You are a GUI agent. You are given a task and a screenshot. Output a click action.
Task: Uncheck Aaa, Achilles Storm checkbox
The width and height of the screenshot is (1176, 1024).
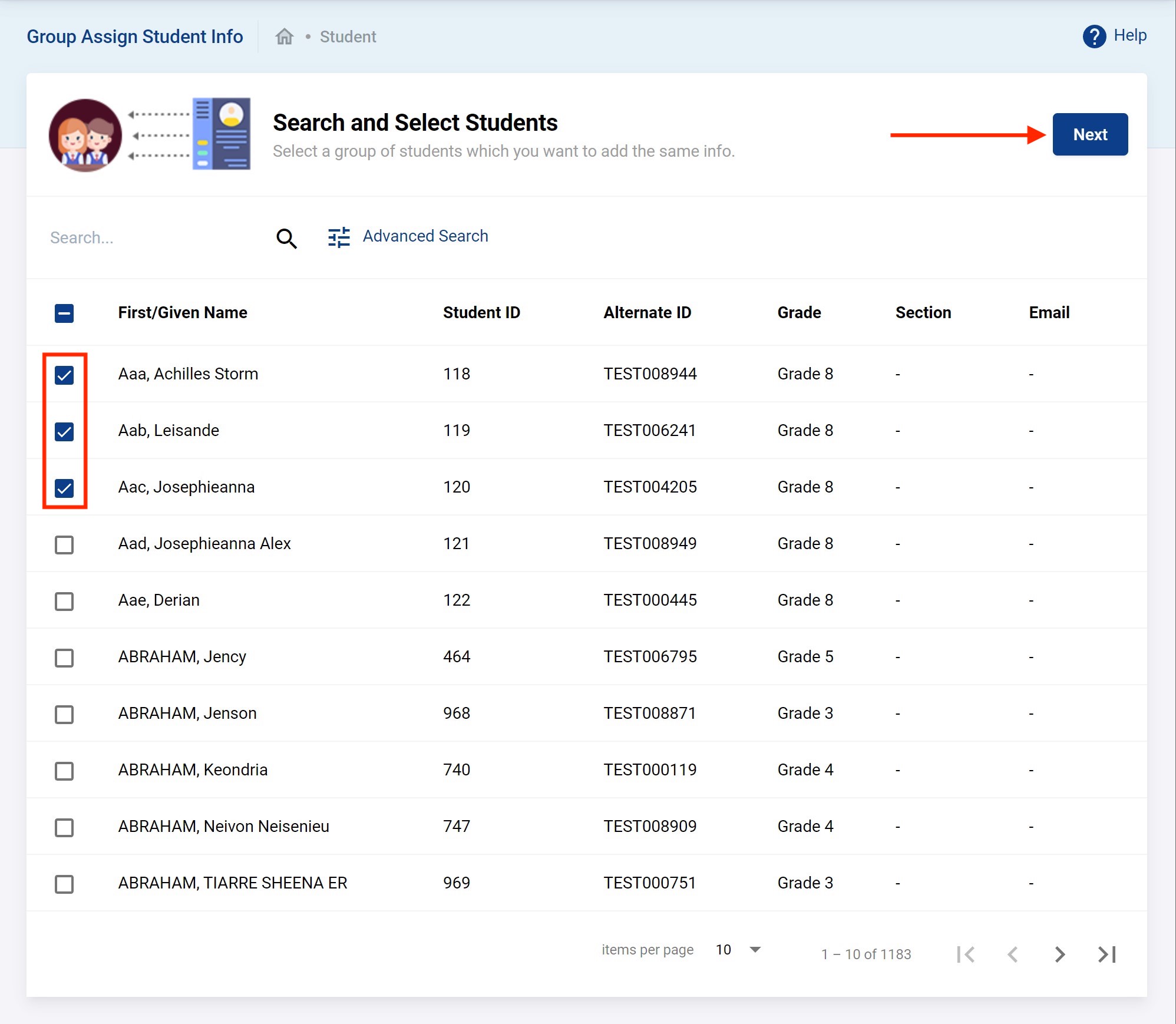pos(64,375)
